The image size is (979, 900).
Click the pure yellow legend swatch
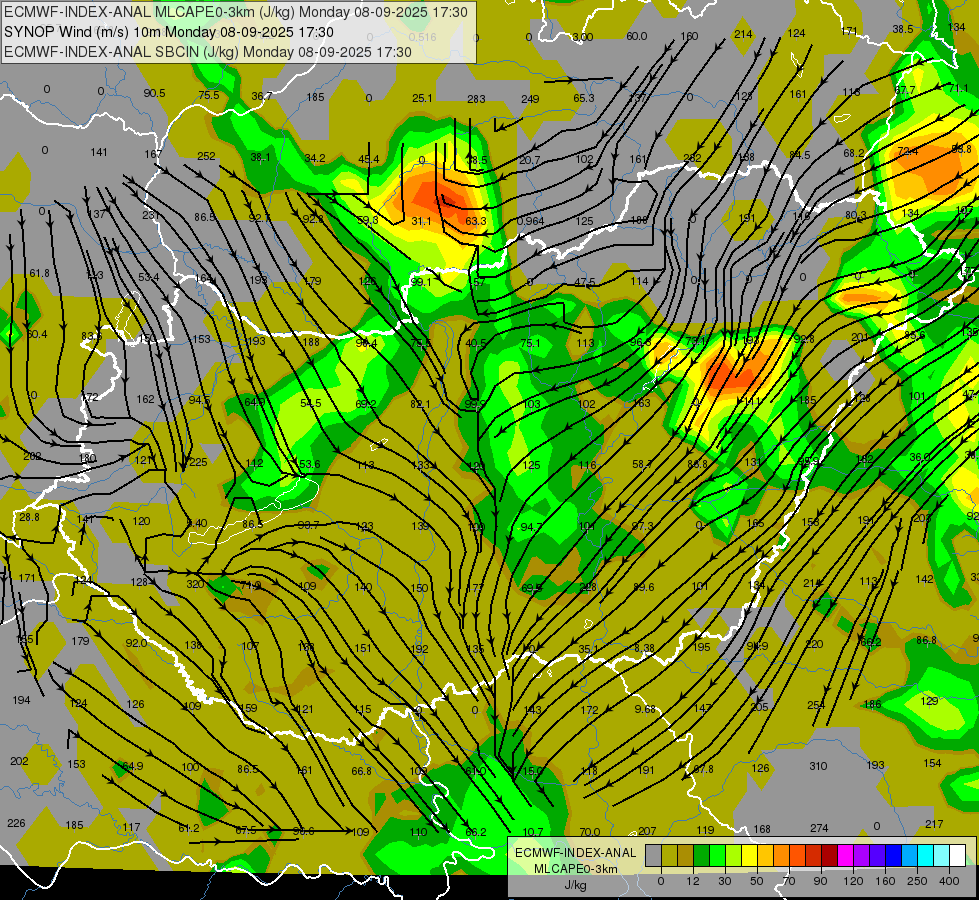pos(750,856)
